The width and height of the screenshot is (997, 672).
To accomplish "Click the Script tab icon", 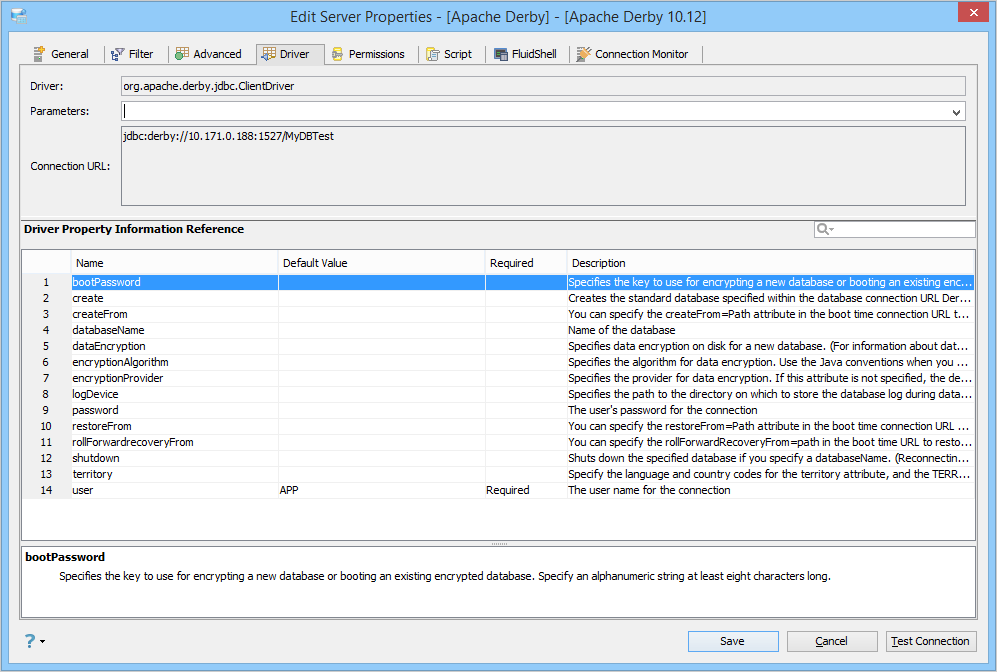I will [432, 54].
